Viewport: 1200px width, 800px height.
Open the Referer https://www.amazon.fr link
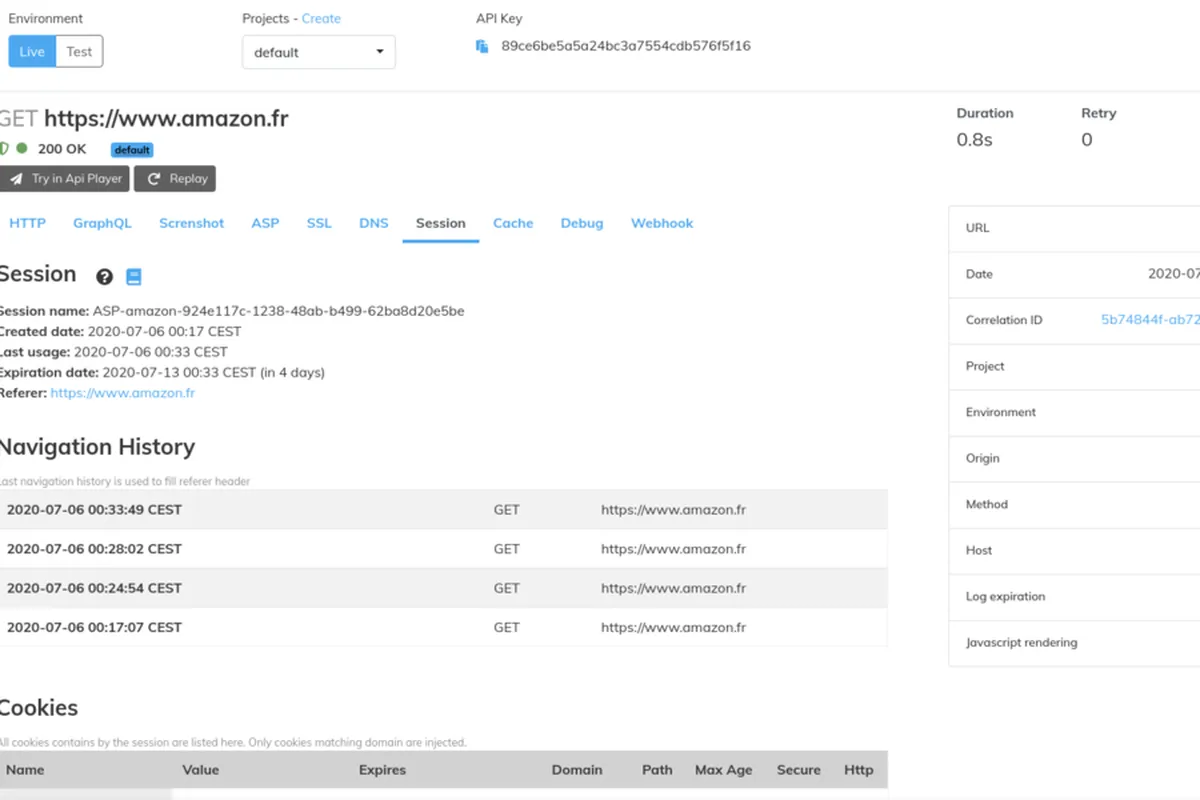pos(123,393)
